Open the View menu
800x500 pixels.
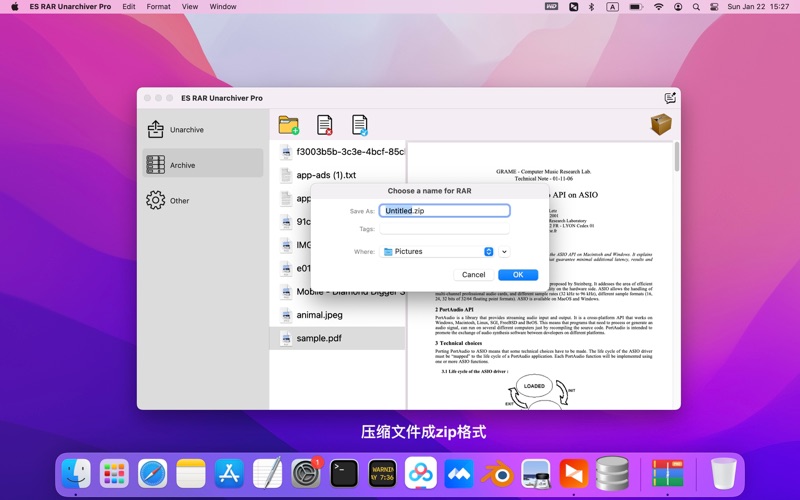point(190,7)
